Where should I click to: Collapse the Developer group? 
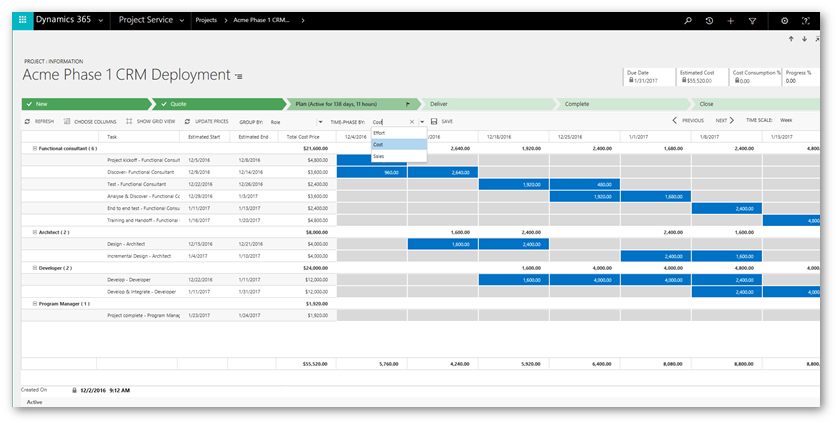pyautogui.click(x=35, y=268)
